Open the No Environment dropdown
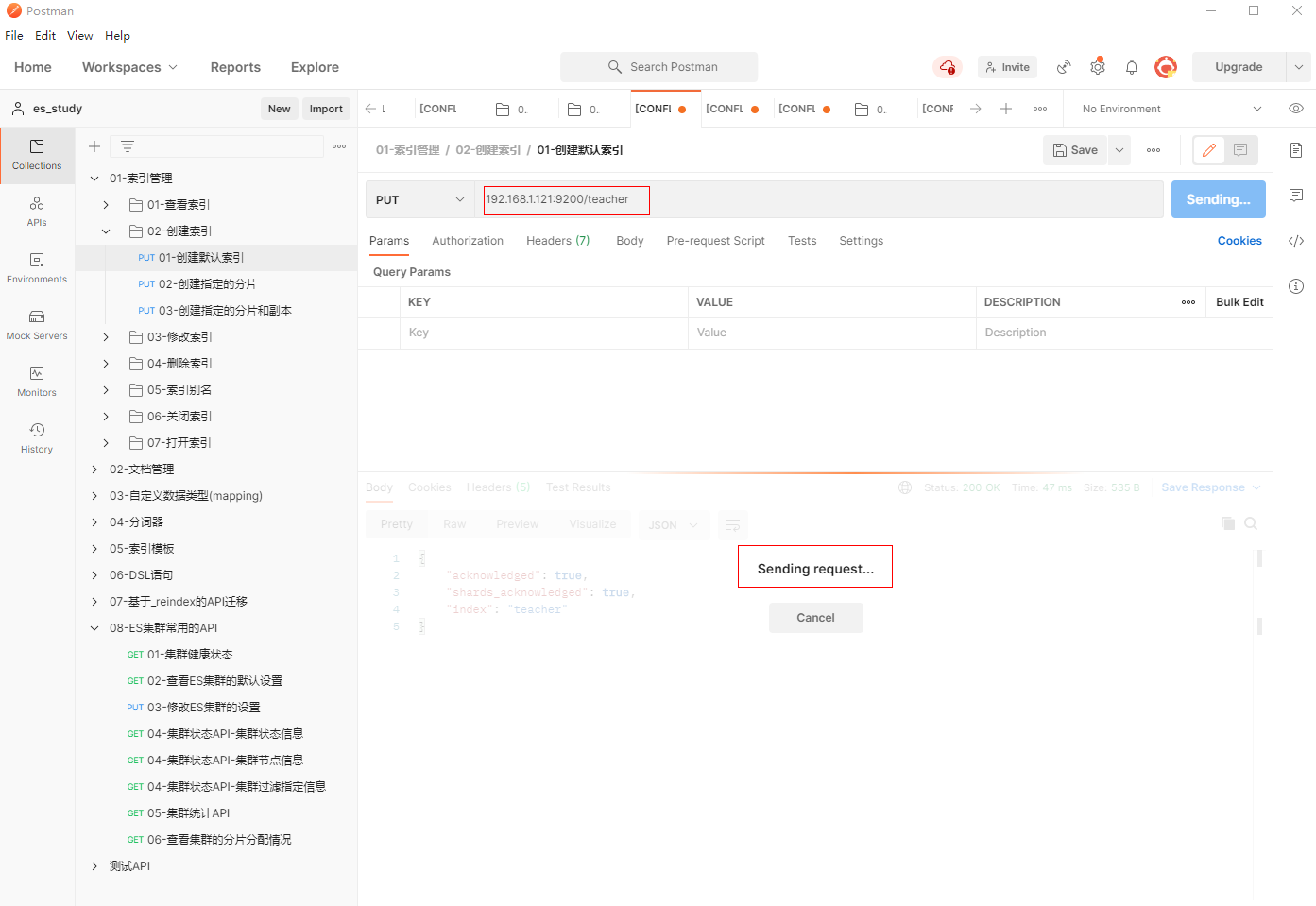The height and width of the screenshot is (906, 1316). pyautogui.click(x=1171, y=109)
